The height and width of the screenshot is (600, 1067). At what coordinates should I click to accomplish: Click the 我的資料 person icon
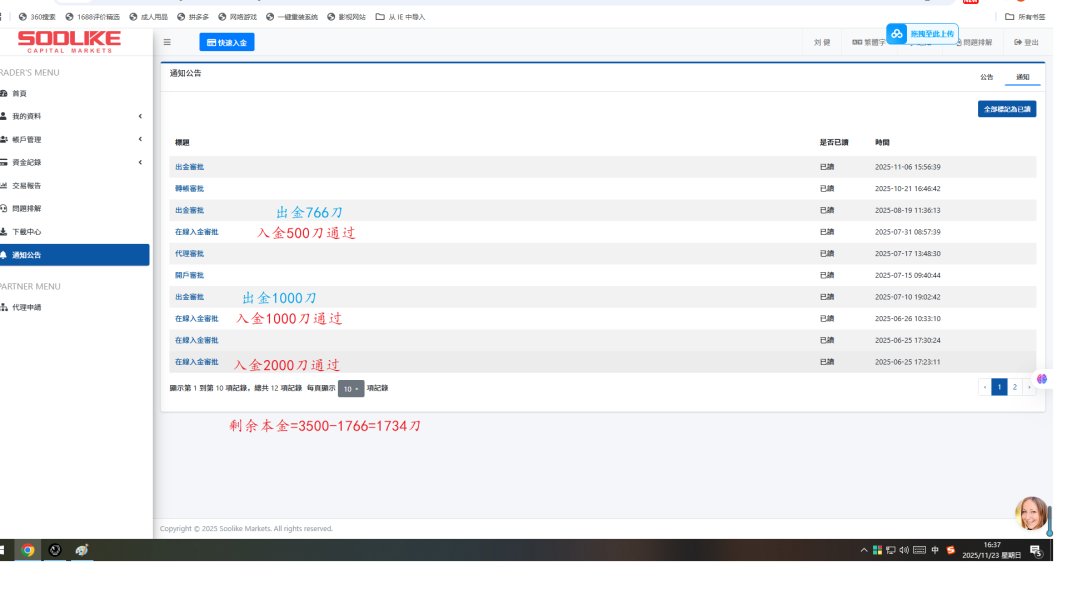[3, 116]
